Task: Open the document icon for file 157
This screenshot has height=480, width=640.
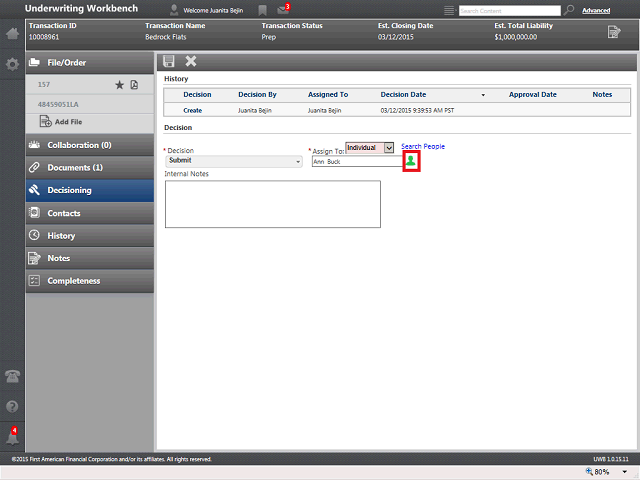Action: point(134,85)
